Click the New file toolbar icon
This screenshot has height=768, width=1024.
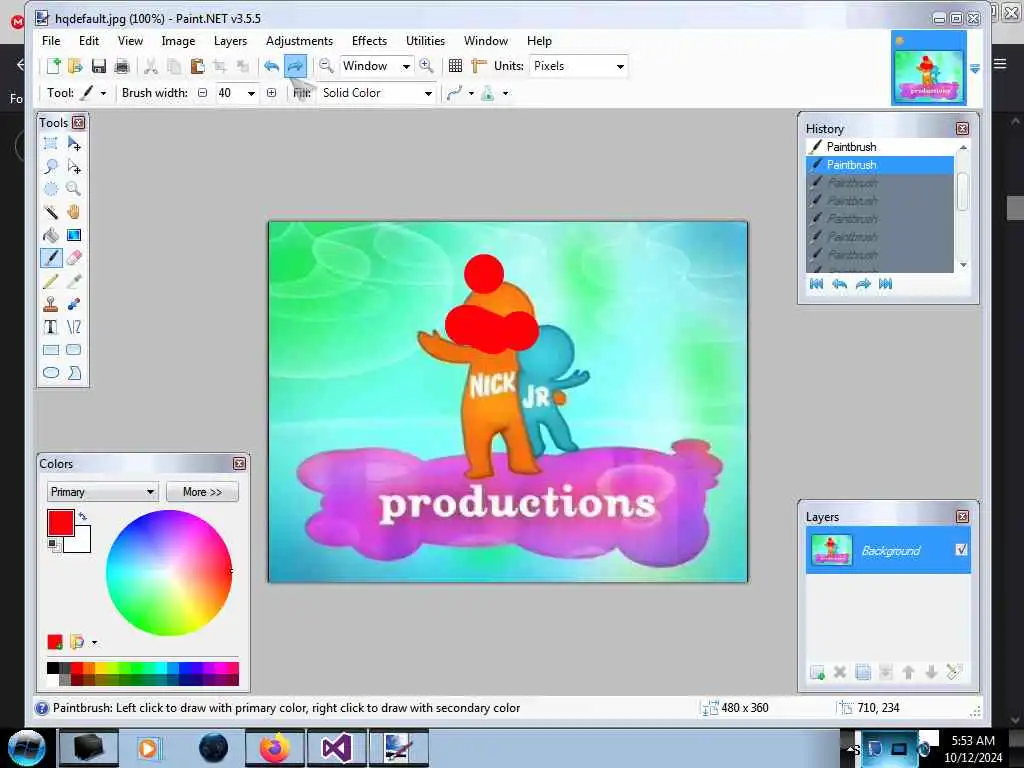point(53,66)
